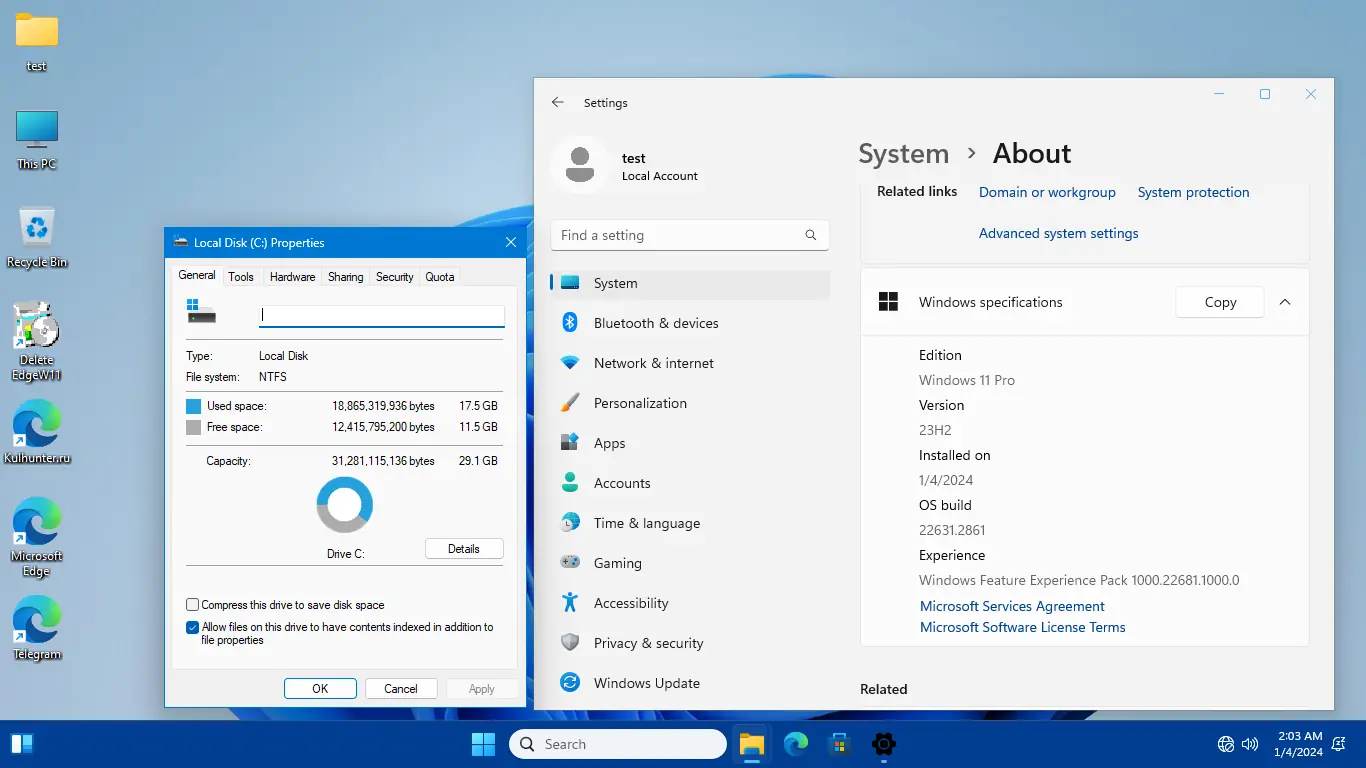1366x768 pixels.
Task: Click the drive label text field
Action: [x=382, y=315]
